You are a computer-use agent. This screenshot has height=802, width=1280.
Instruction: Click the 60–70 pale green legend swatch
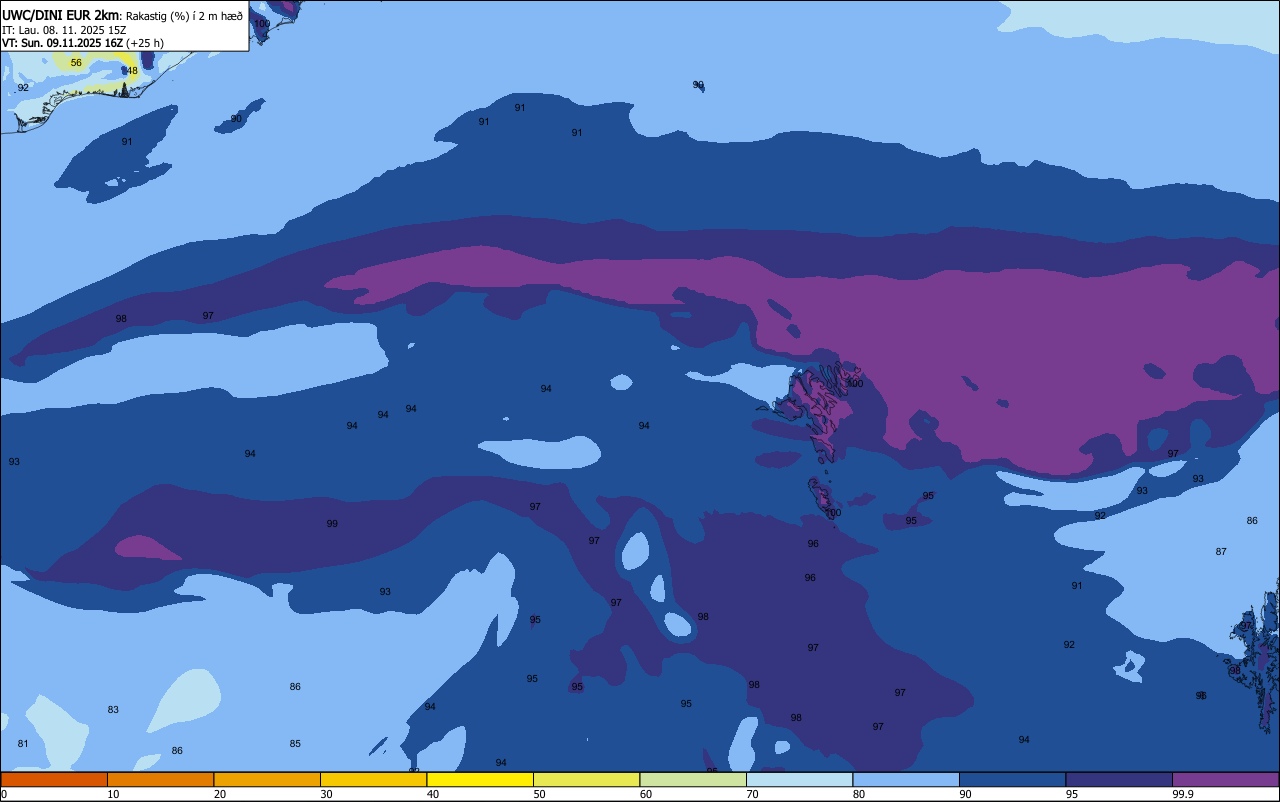(693, 779)
